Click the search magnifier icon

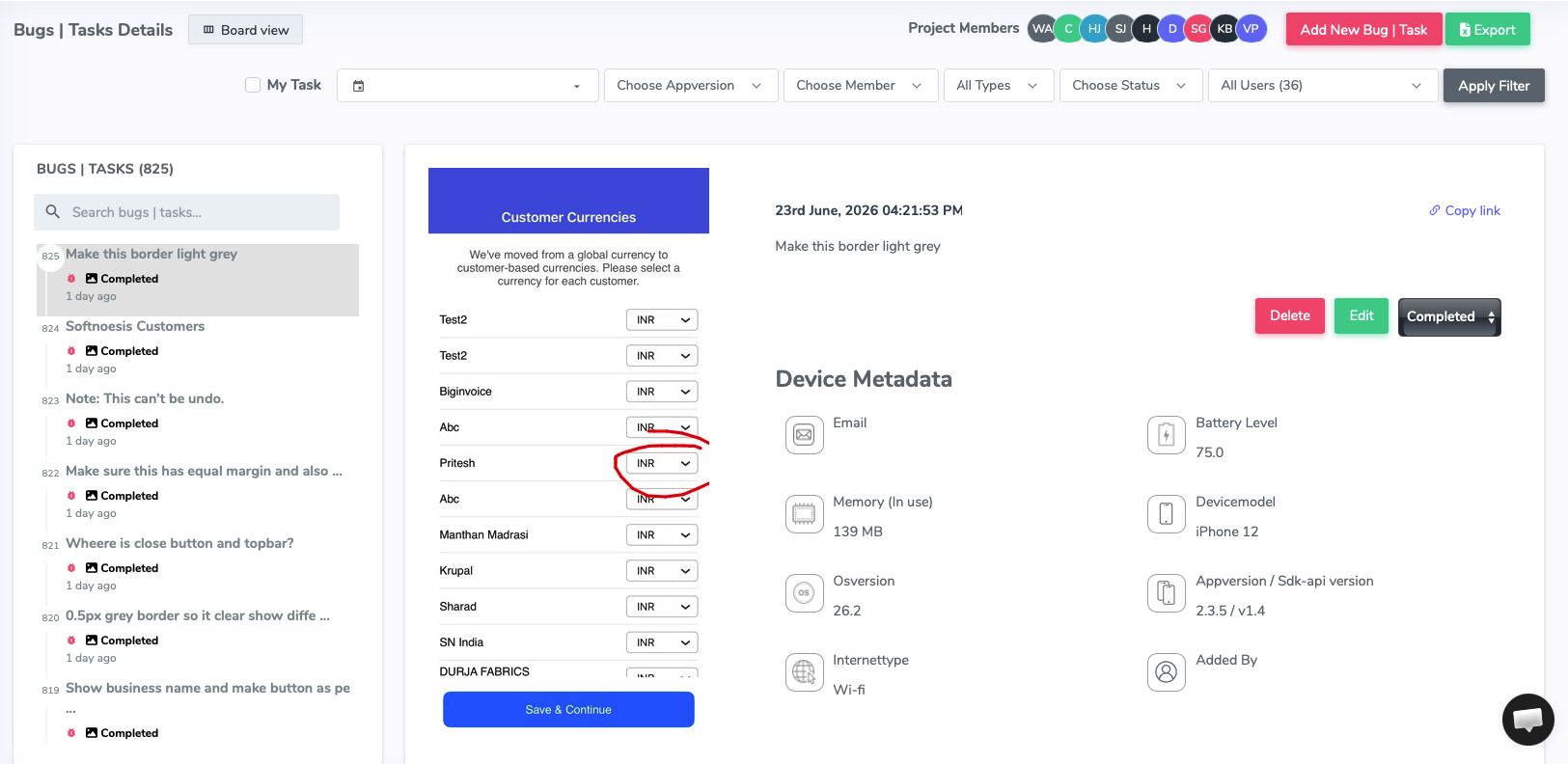coord(53,211)
